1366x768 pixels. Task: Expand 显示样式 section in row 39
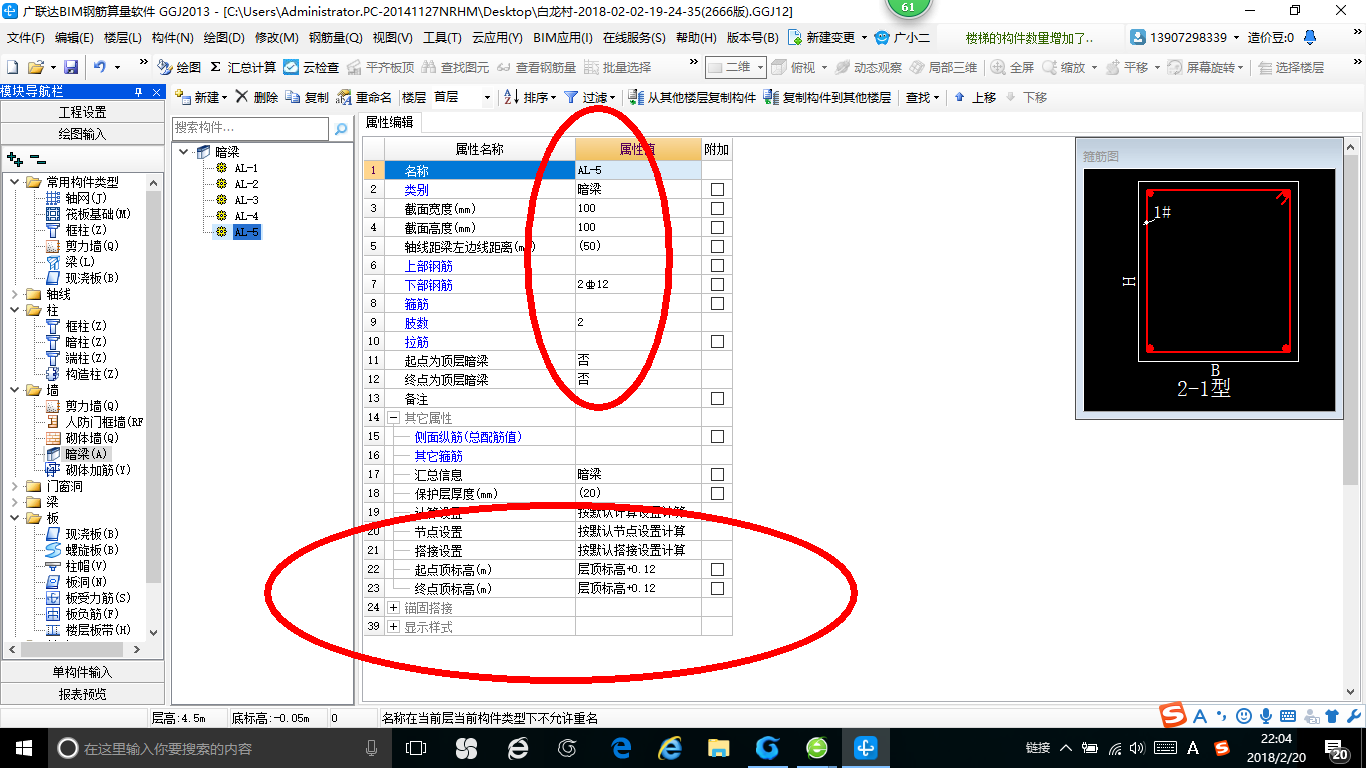click(394, 626)
